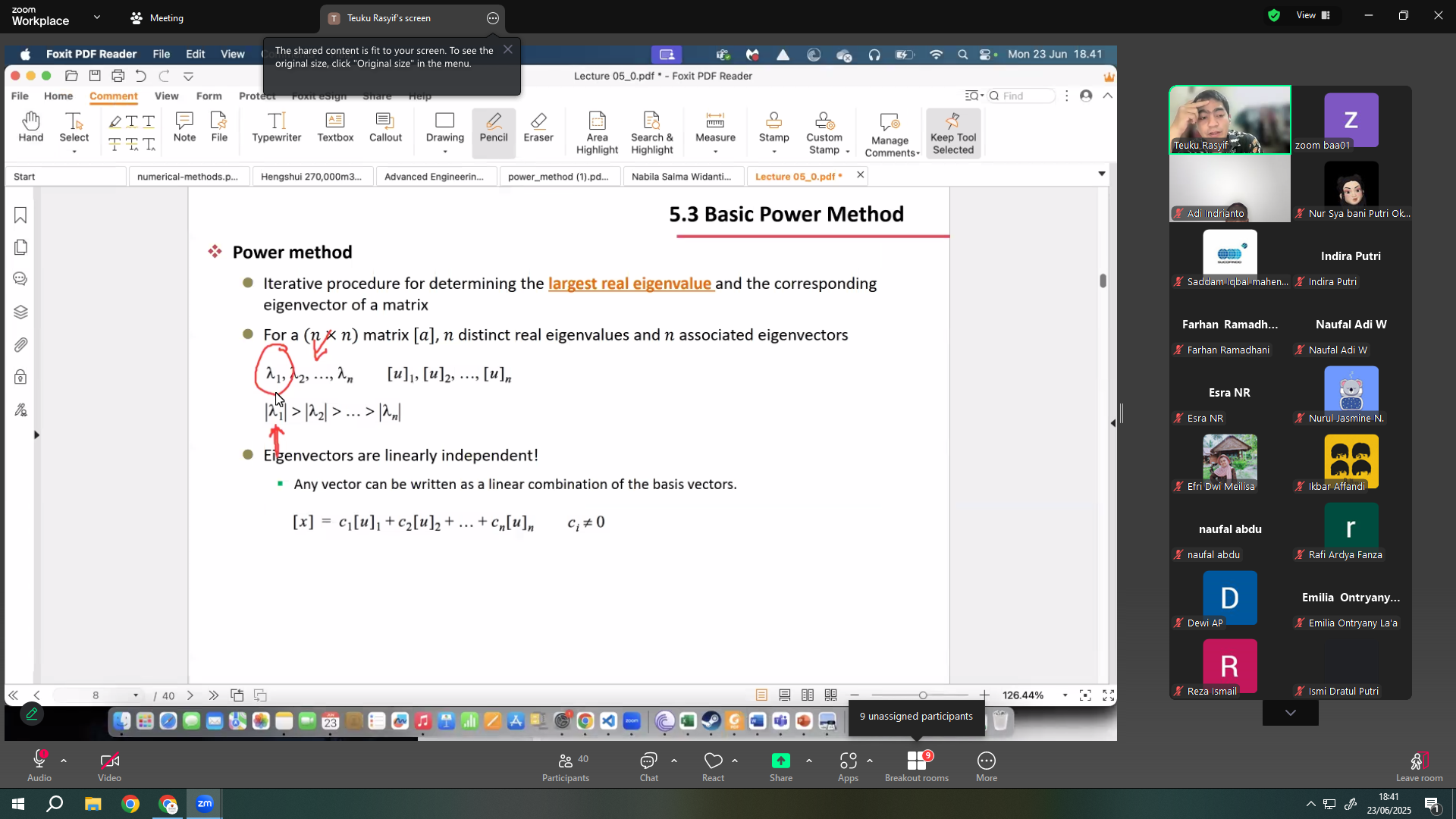Open the Zoom React menu
This screenshot has height=819, width=1456.
(713, 767)
